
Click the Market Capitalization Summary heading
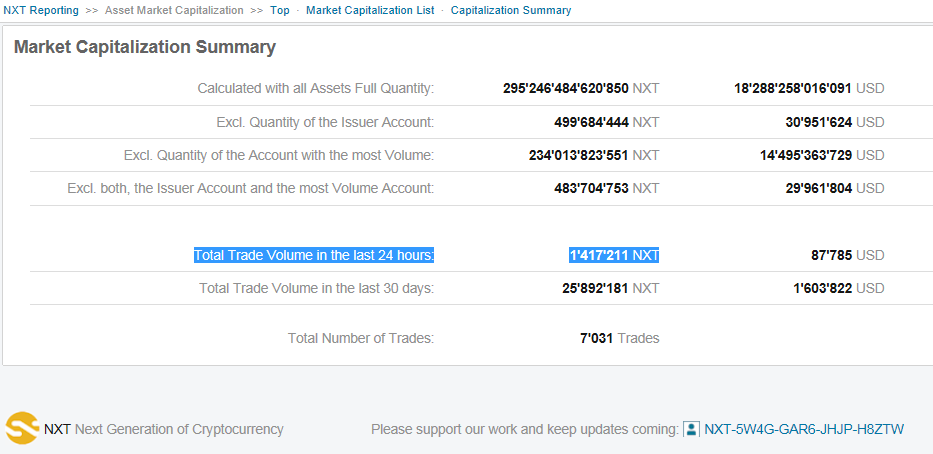145,48
